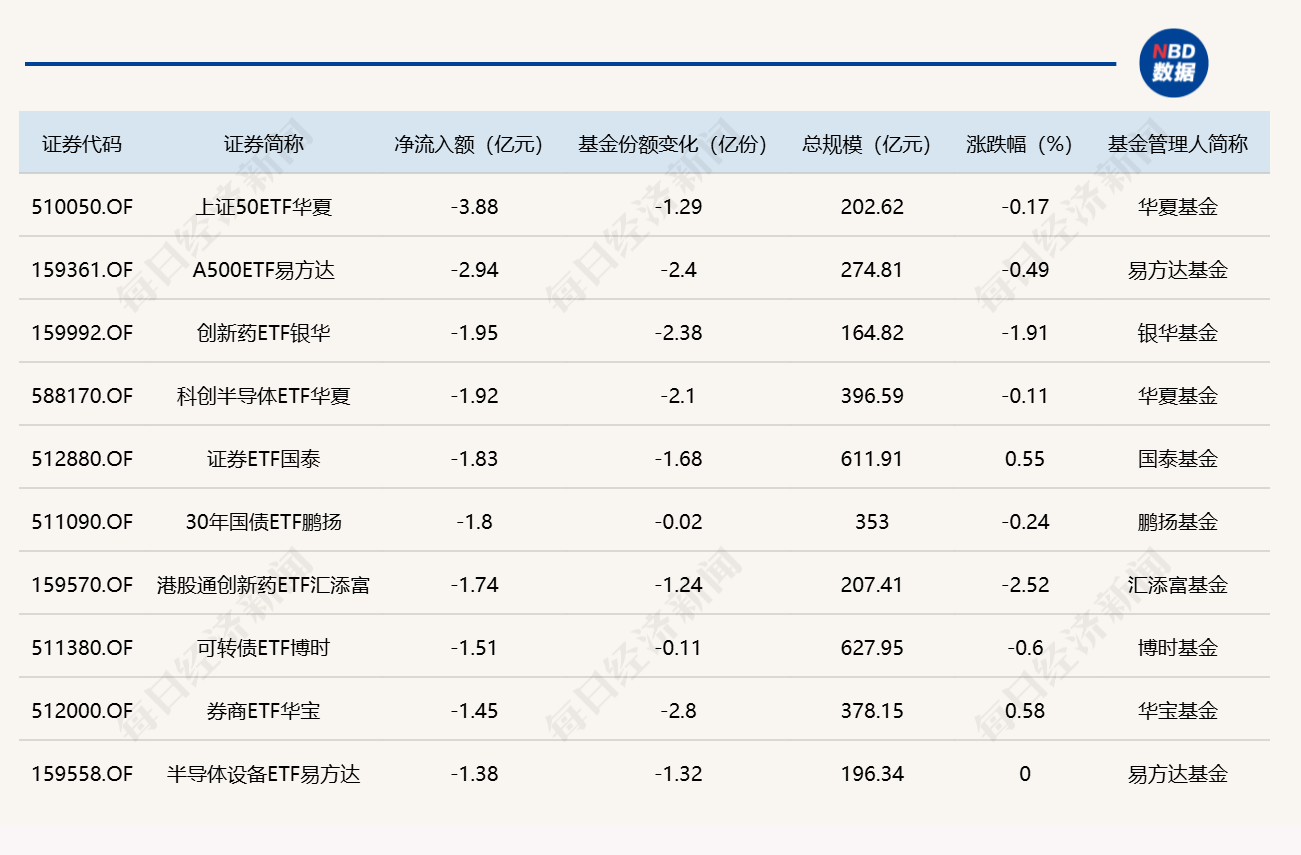Click net inflow value -2.94
Image resolution: width=1301 pixels, height=855 pixels.
474,270
